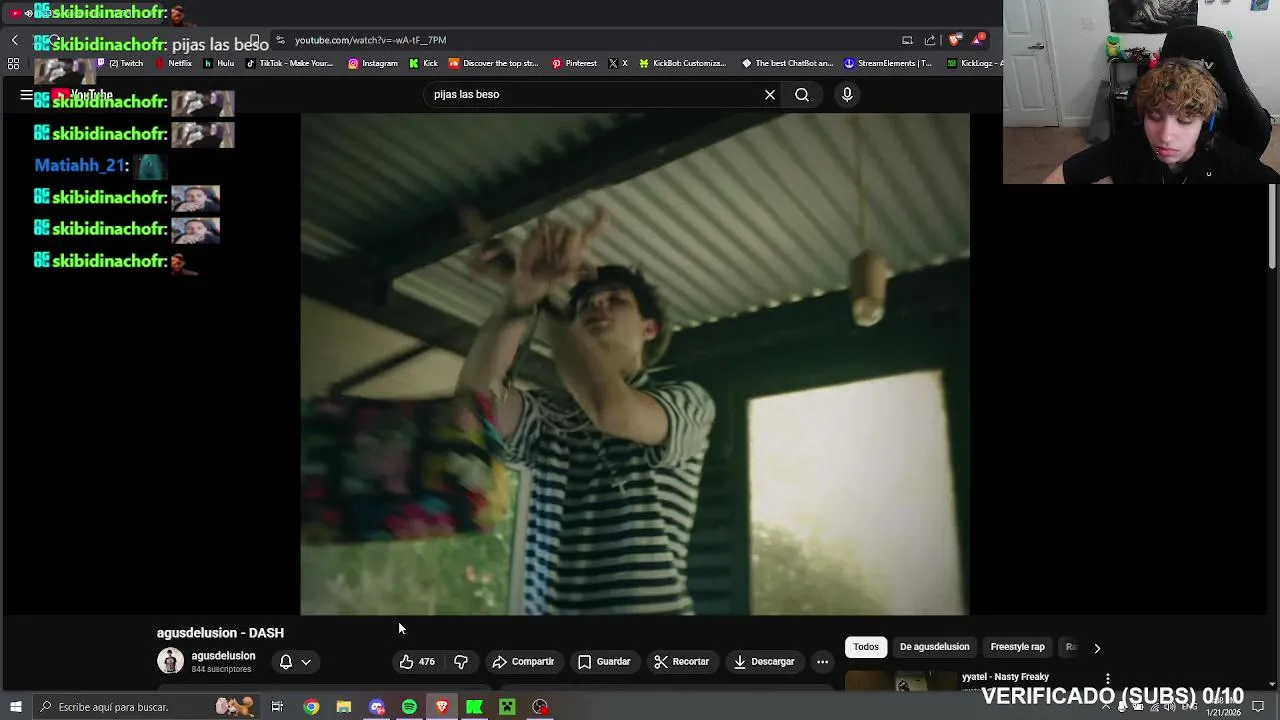The width and height of the screenshot is (1280, 720).
Task: Open the more actions three-dot menu
Action: pos(822,661)
